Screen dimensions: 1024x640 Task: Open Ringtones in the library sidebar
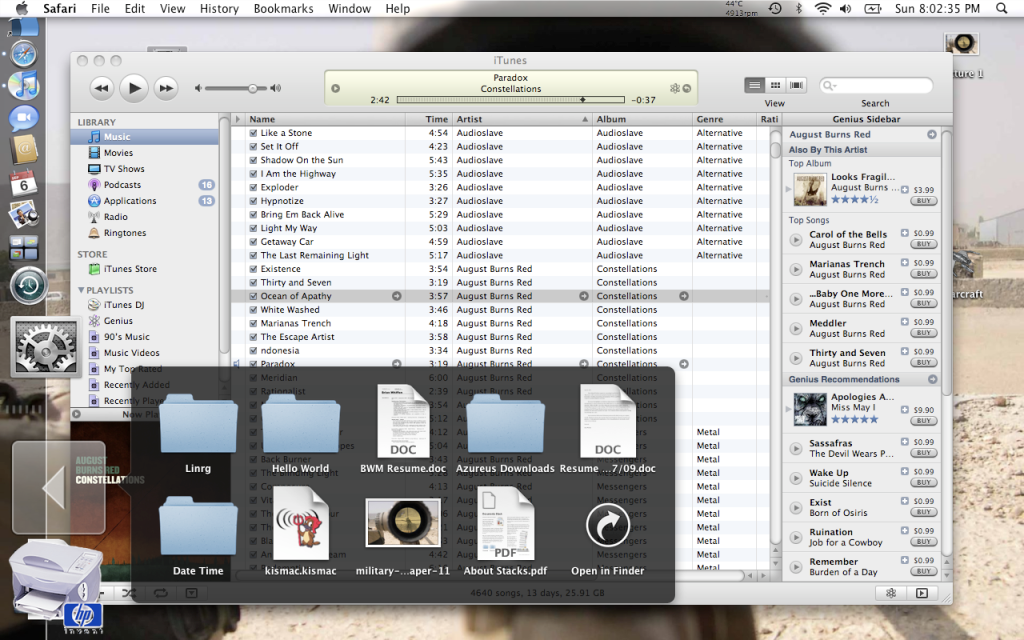coord(125,232)
